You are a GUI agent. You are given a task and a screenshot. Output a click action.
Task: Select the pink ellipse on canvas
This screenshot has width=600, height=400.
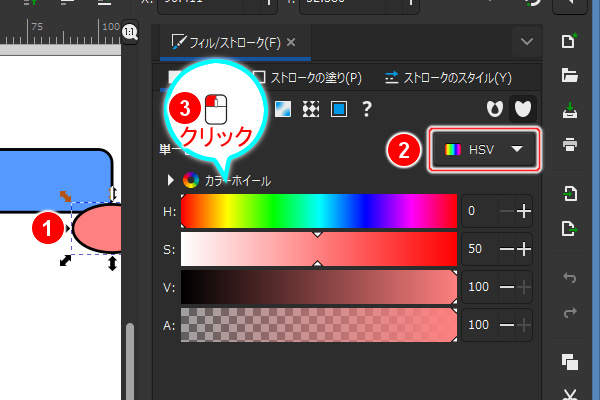(100, 228)
